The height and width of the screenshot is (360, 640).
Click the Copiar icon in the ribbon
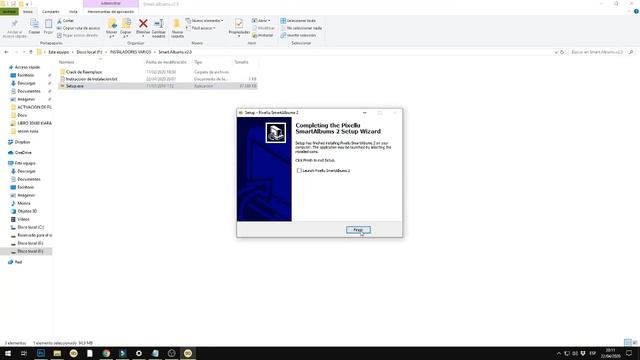tap(34, 27)
